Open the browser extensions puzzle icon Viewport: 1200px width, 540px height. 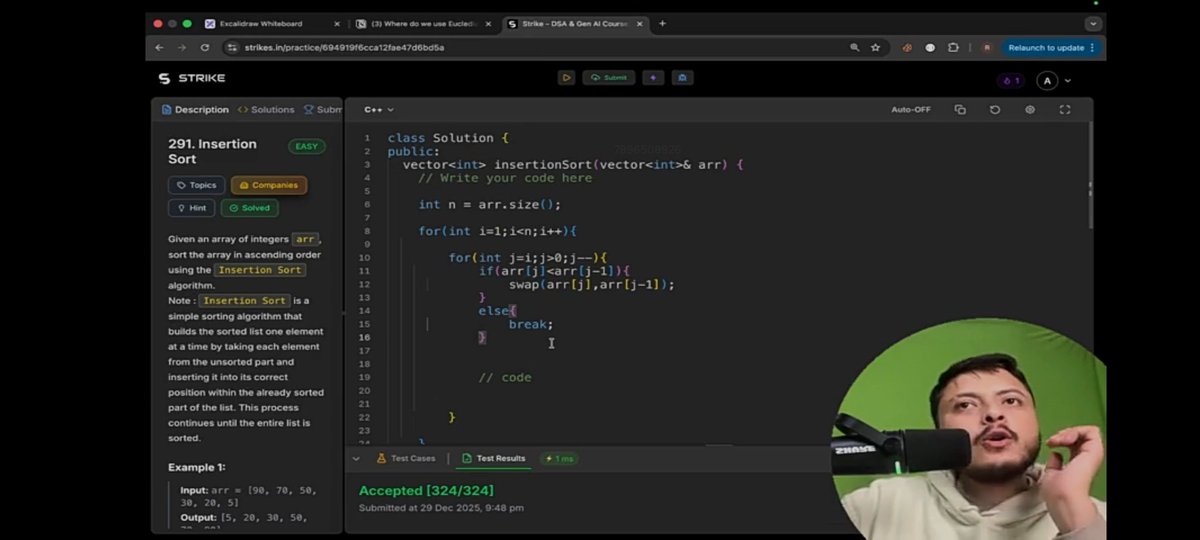pos(952,47)
